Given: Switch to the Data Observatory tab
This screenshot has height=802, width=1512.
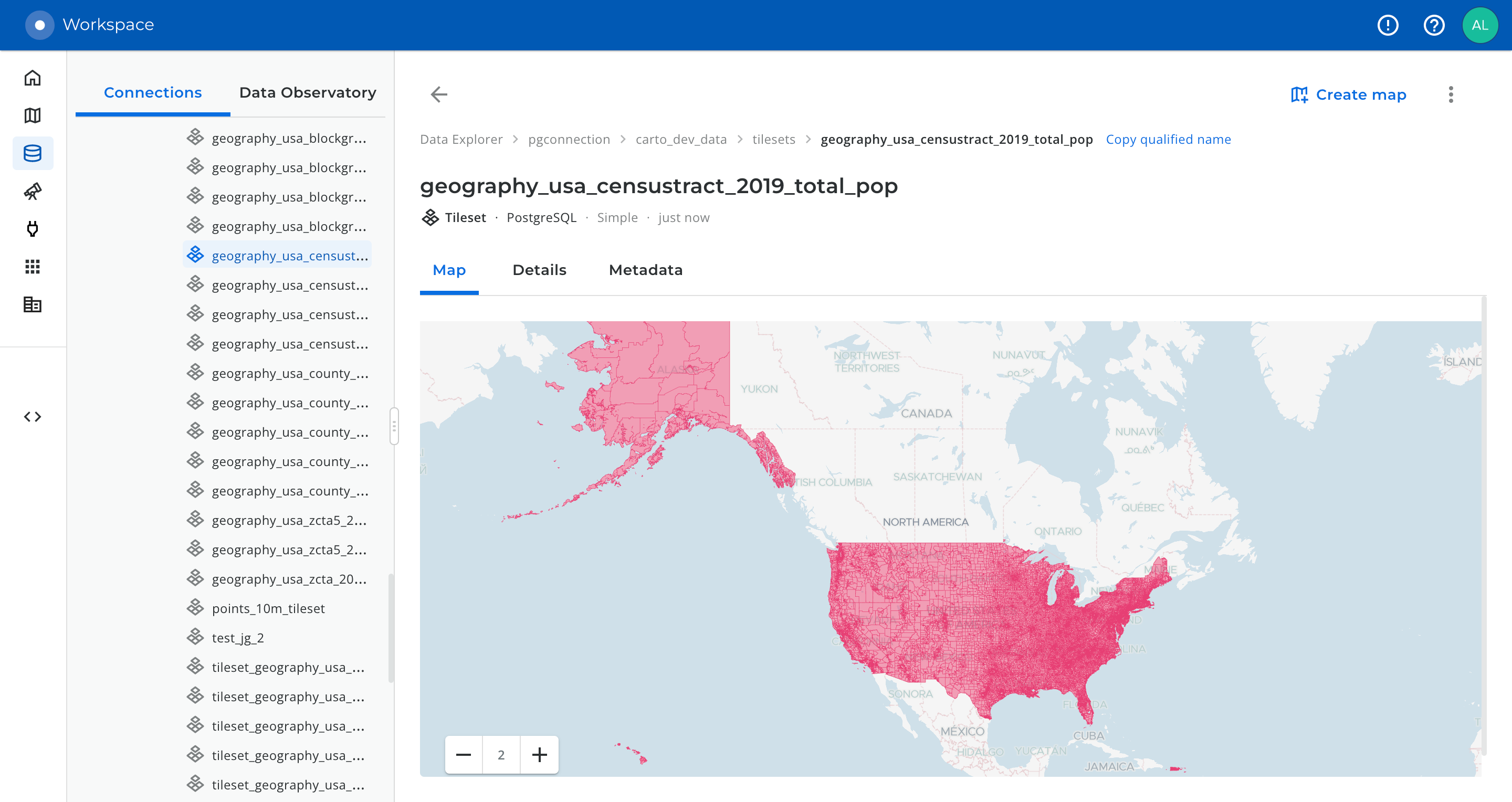Looking at the screenshot, I should [x=308, y=93].
